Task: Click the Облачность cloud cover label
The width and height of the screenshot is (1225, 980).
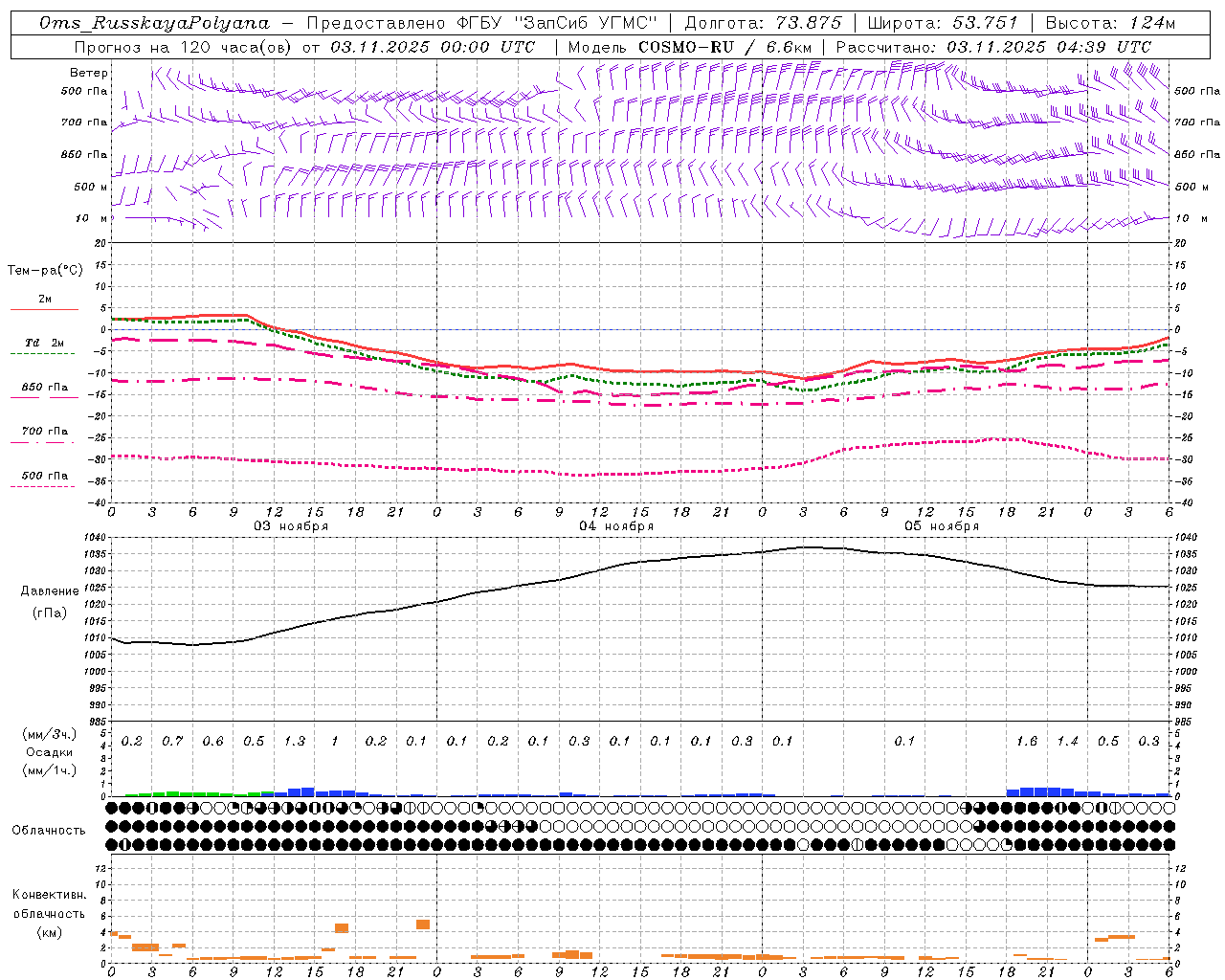Action: pyautogui.click(x=49, y=831)
